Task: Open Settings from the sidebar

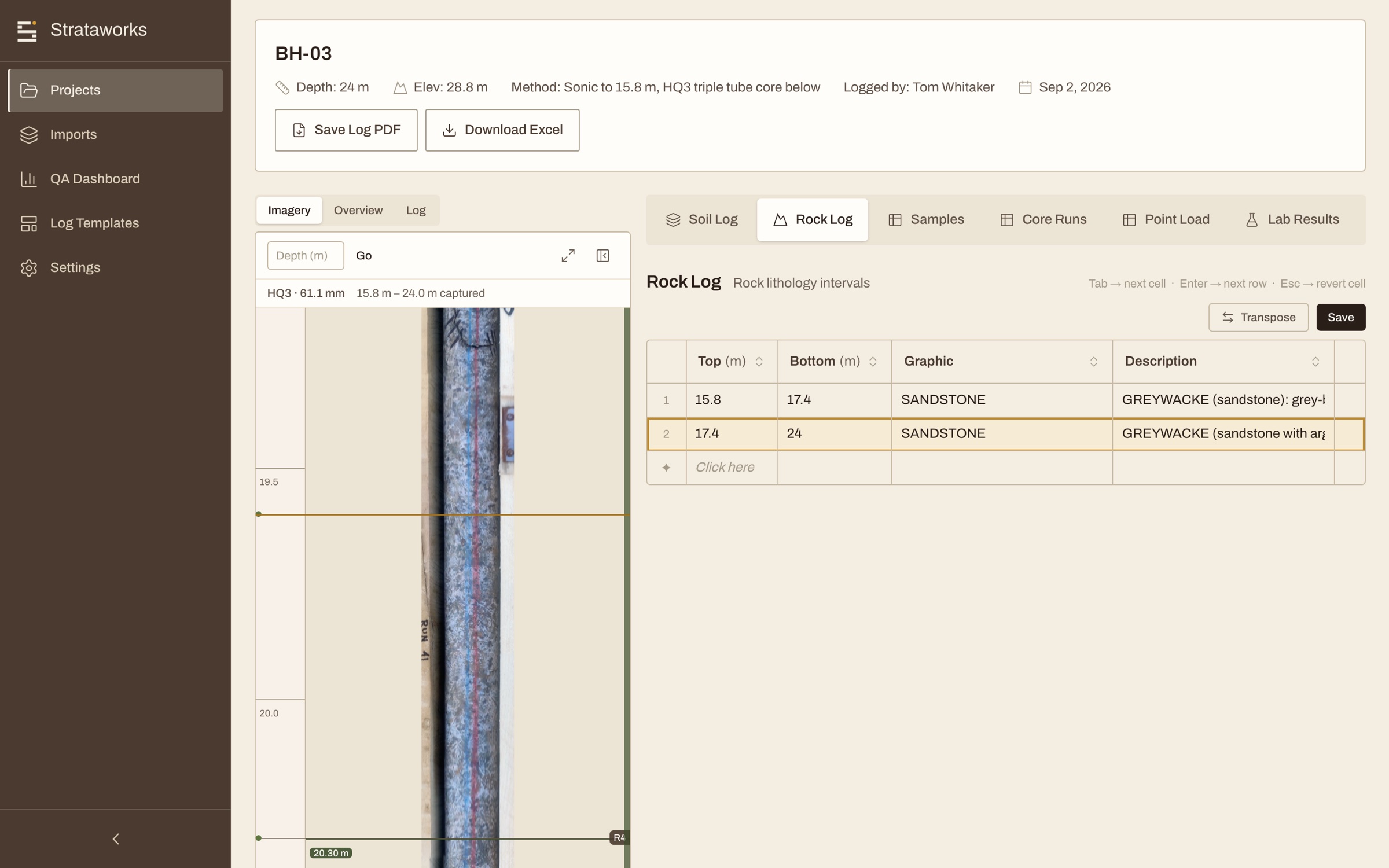Action: [115, 268]
